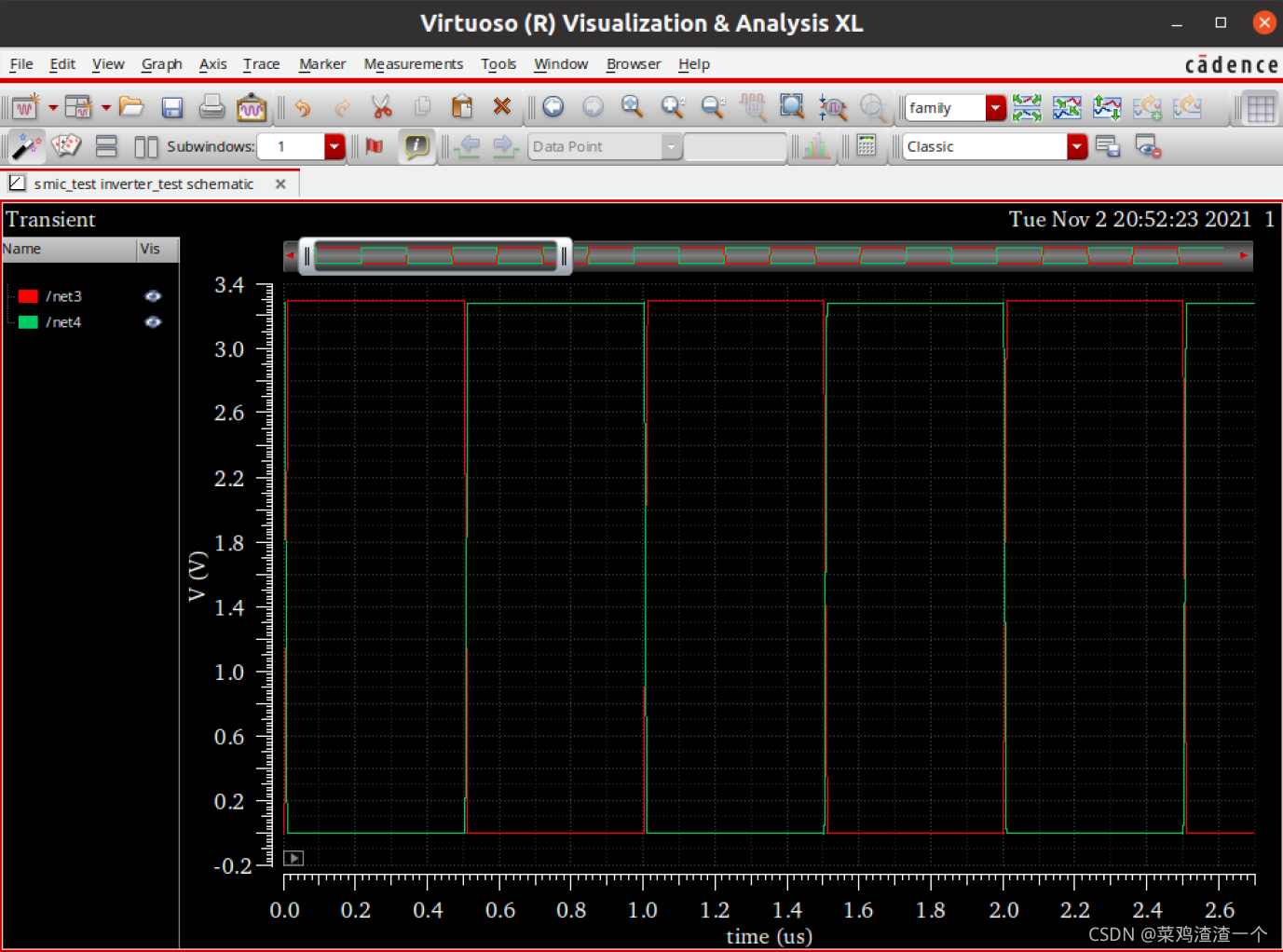Copy the selected trace

pyautogui.click(x=422, y=107)
